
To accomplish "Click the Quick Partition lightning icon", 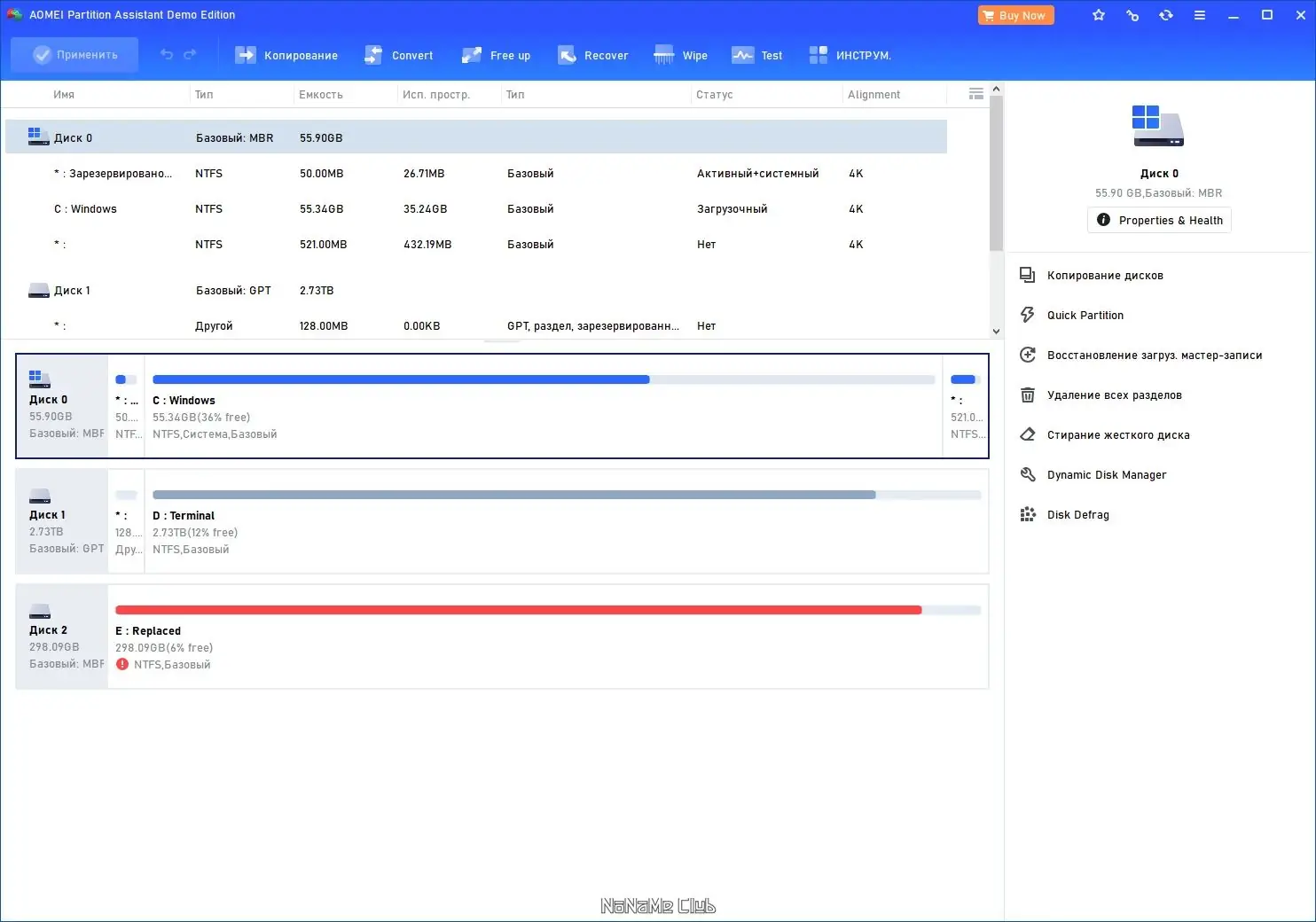I will [x=1028, y=315].
